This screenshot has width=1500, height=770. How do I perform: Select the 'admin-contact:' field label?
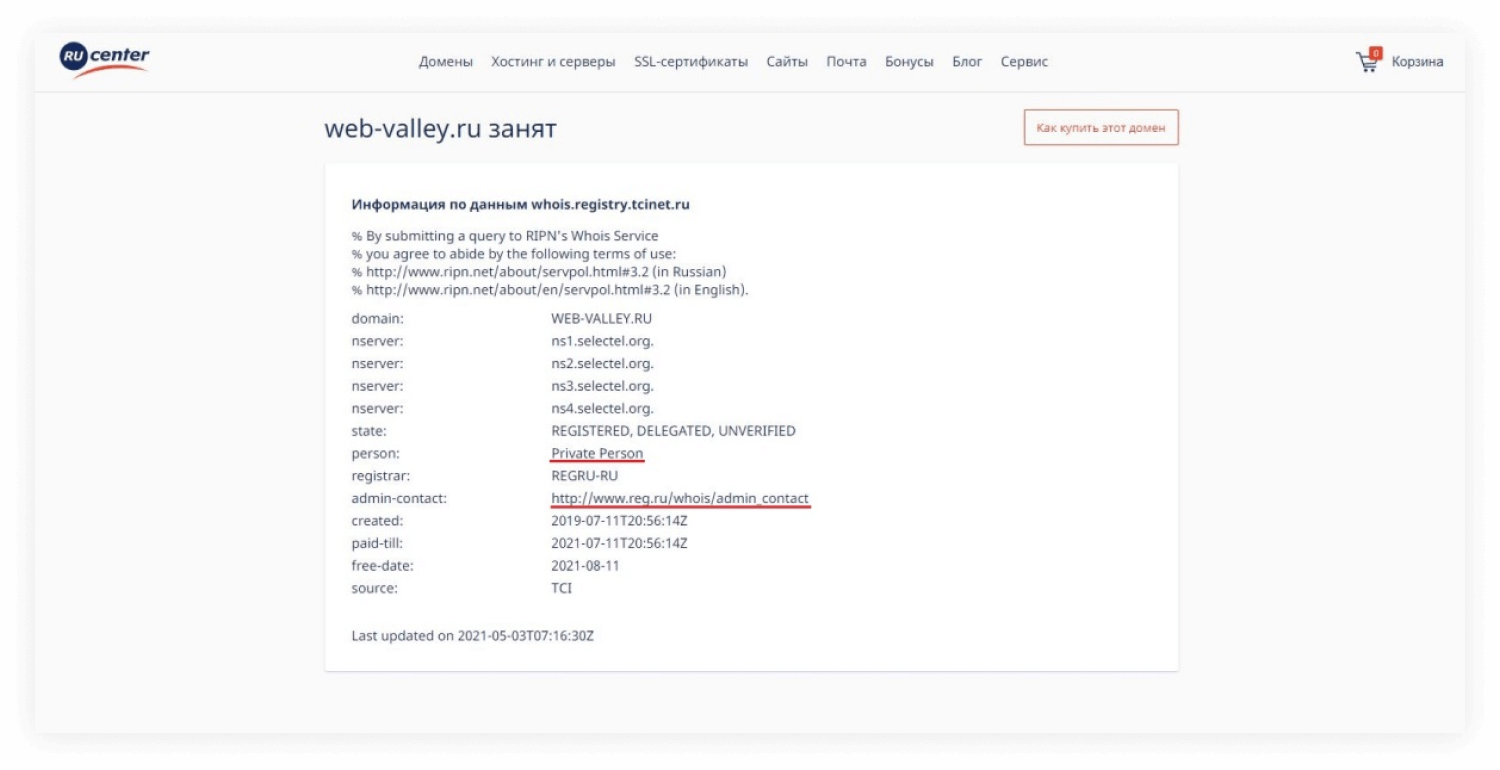[x=398, y=499]
